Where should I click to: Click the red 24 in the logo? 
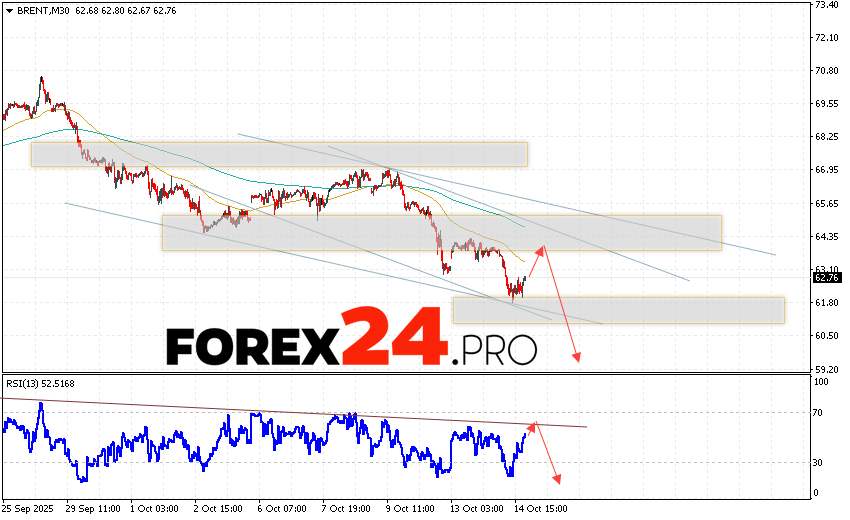click(394, 337)
